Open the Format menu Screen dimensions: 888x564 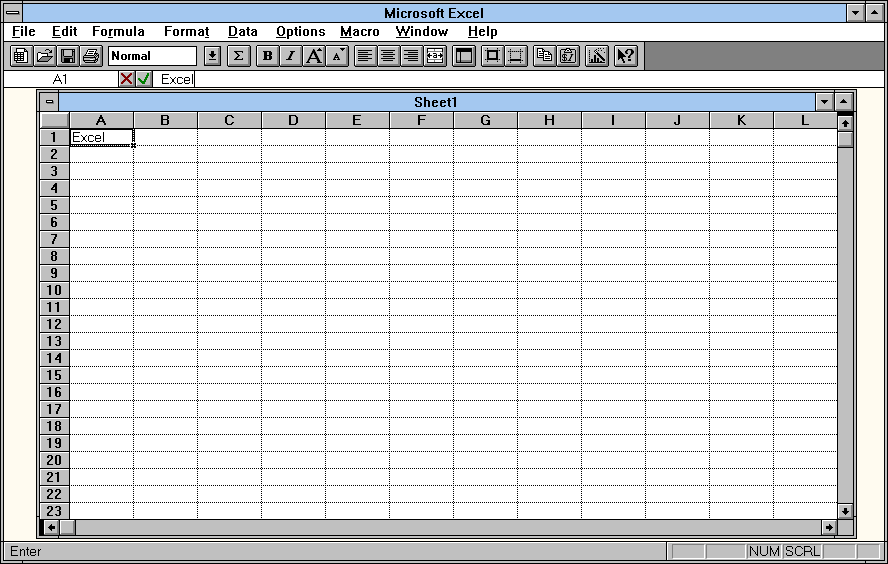(187, 32)
